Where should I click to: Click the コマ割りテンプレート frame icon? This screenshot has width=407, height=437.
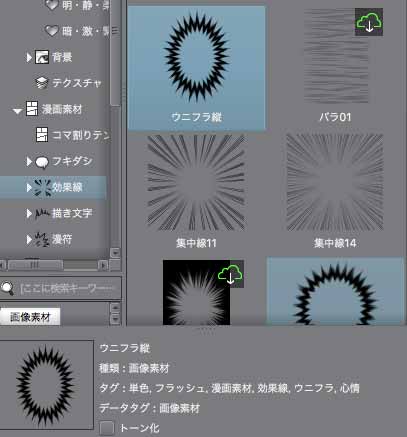click(x=42, y=135)
